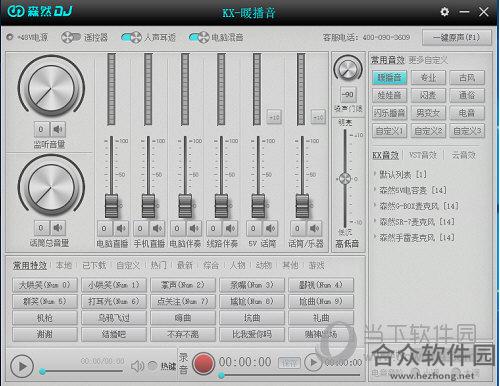This screenshot has height=386, width=500.
Task: Play the 点关注(Num 7) sound effect
Action: tap(183, 301)
